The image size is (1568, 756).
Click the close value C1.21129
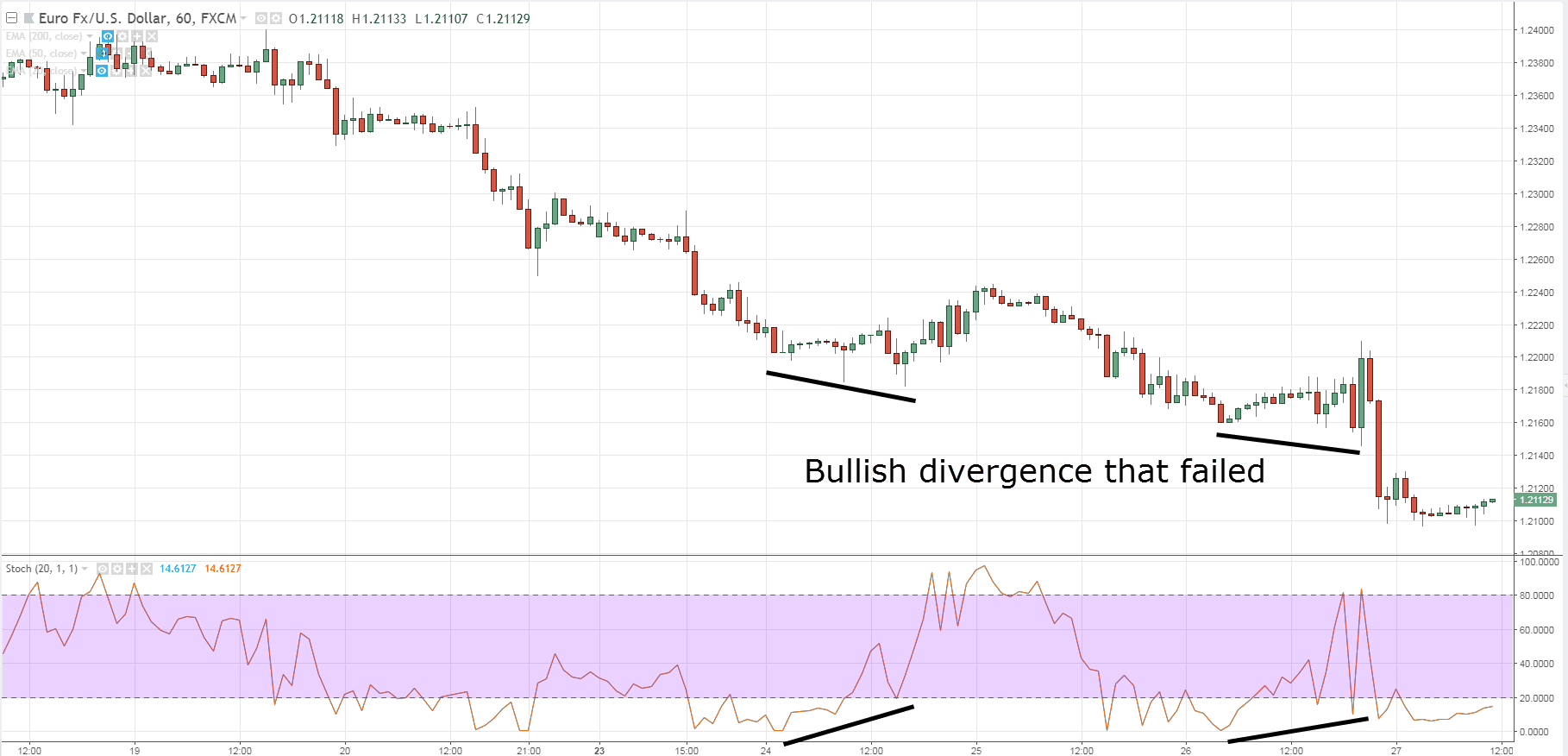point(503,18)
